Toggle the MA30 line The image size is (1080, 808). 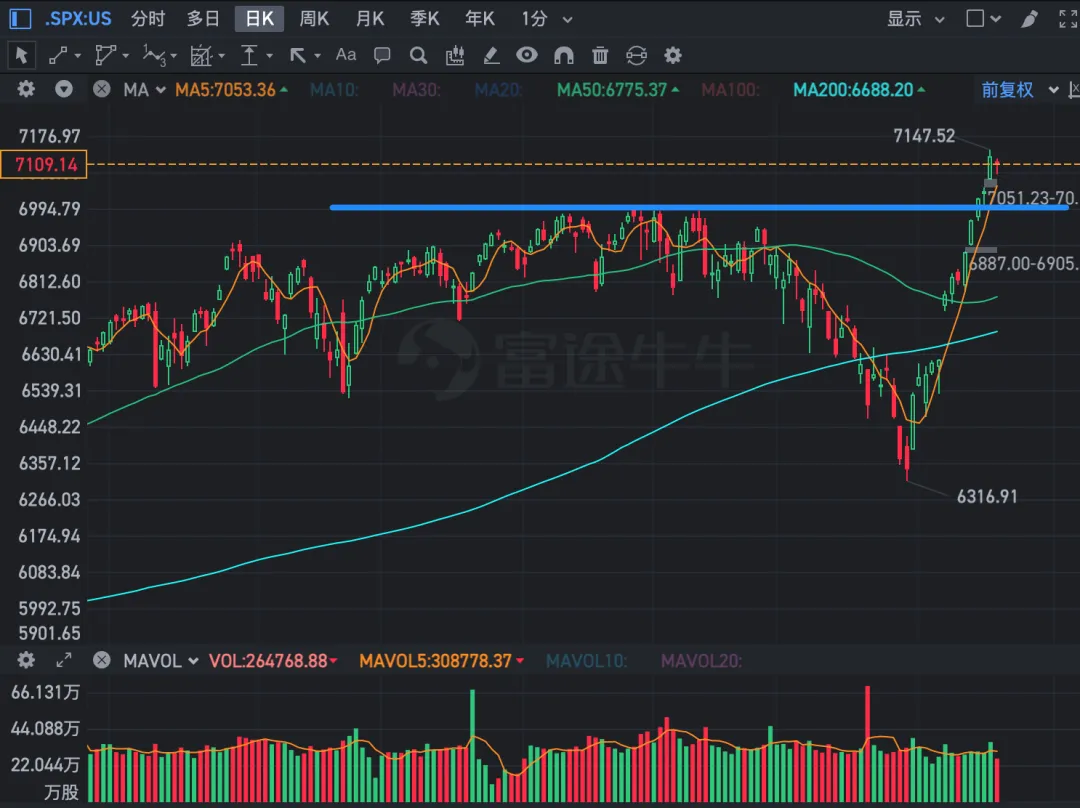(x=416, y=90)
